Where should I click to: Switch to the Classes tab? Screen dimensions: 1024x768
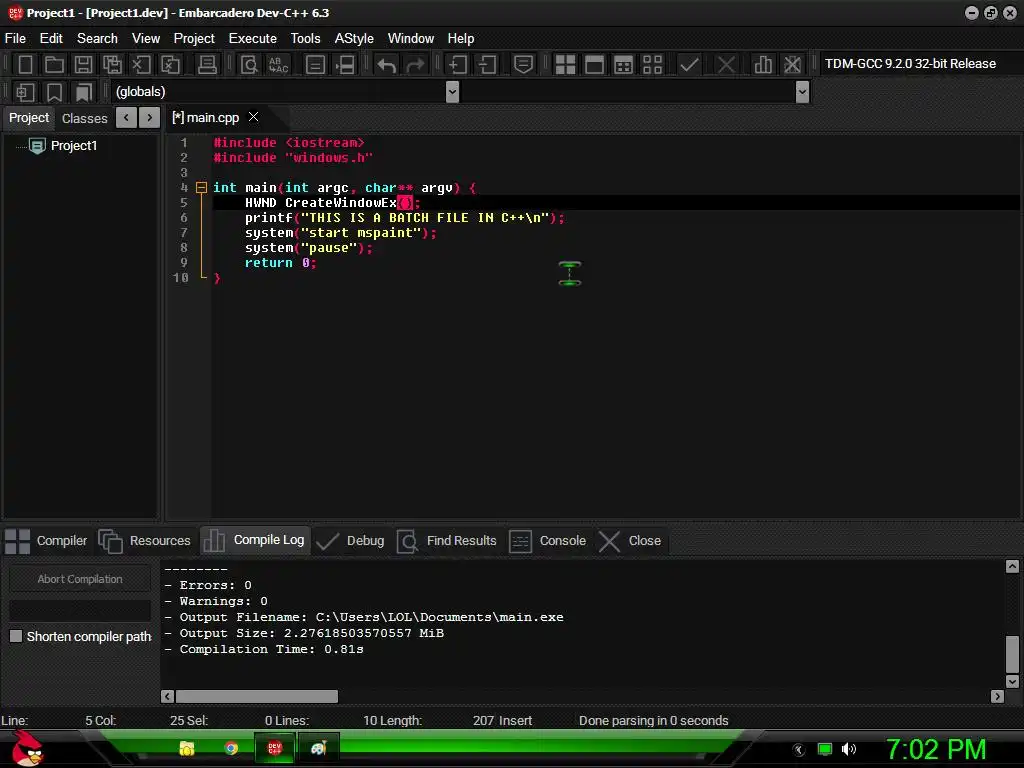(84, 118)
